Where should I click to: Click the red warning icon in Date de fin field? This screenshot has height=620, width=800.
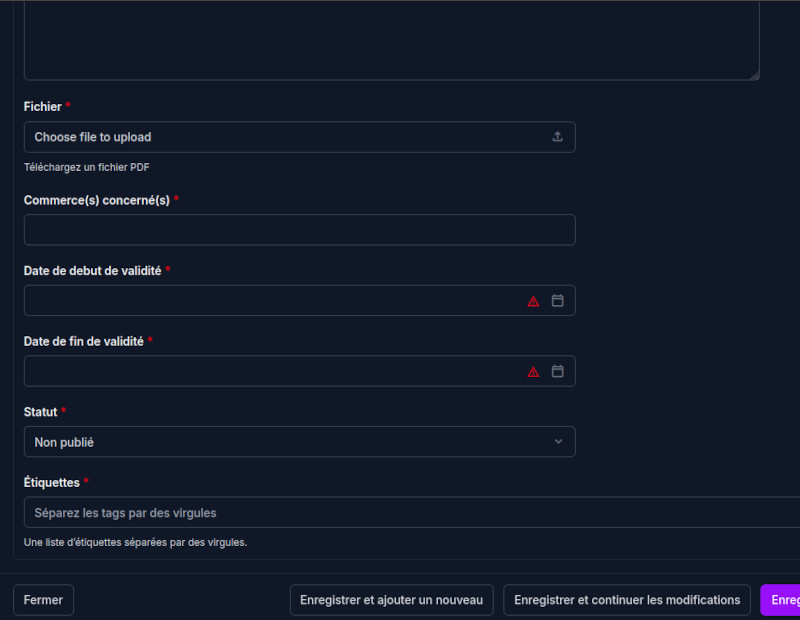tap(533, 372)
